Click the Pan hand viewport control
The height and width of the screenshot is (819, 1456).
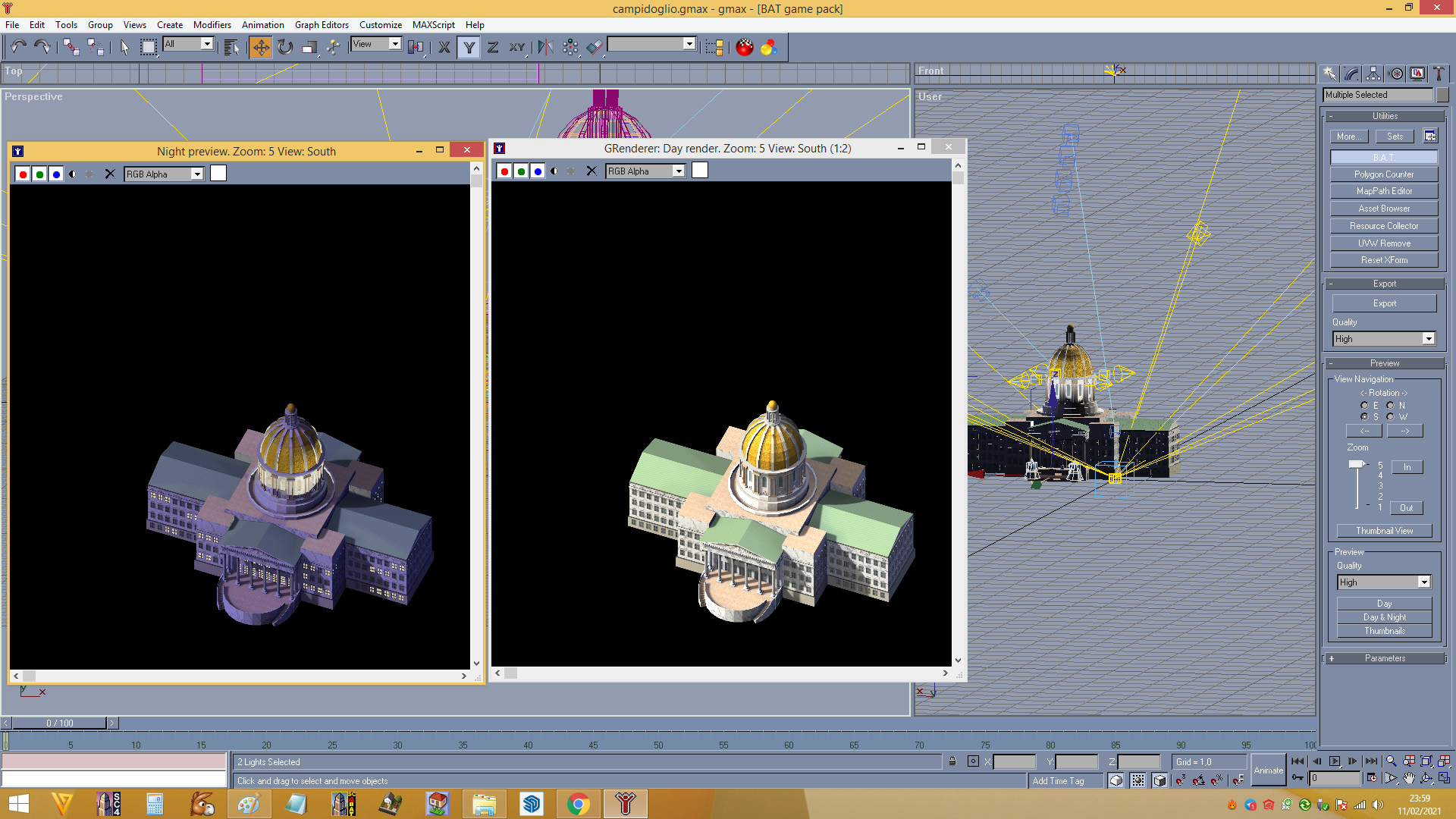(1409, 778)
